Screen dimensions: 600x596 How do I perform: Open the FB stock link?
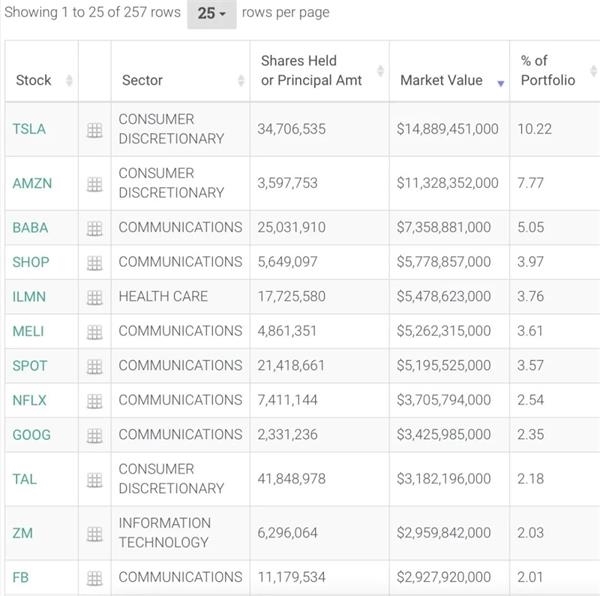[x=22, y=577]
